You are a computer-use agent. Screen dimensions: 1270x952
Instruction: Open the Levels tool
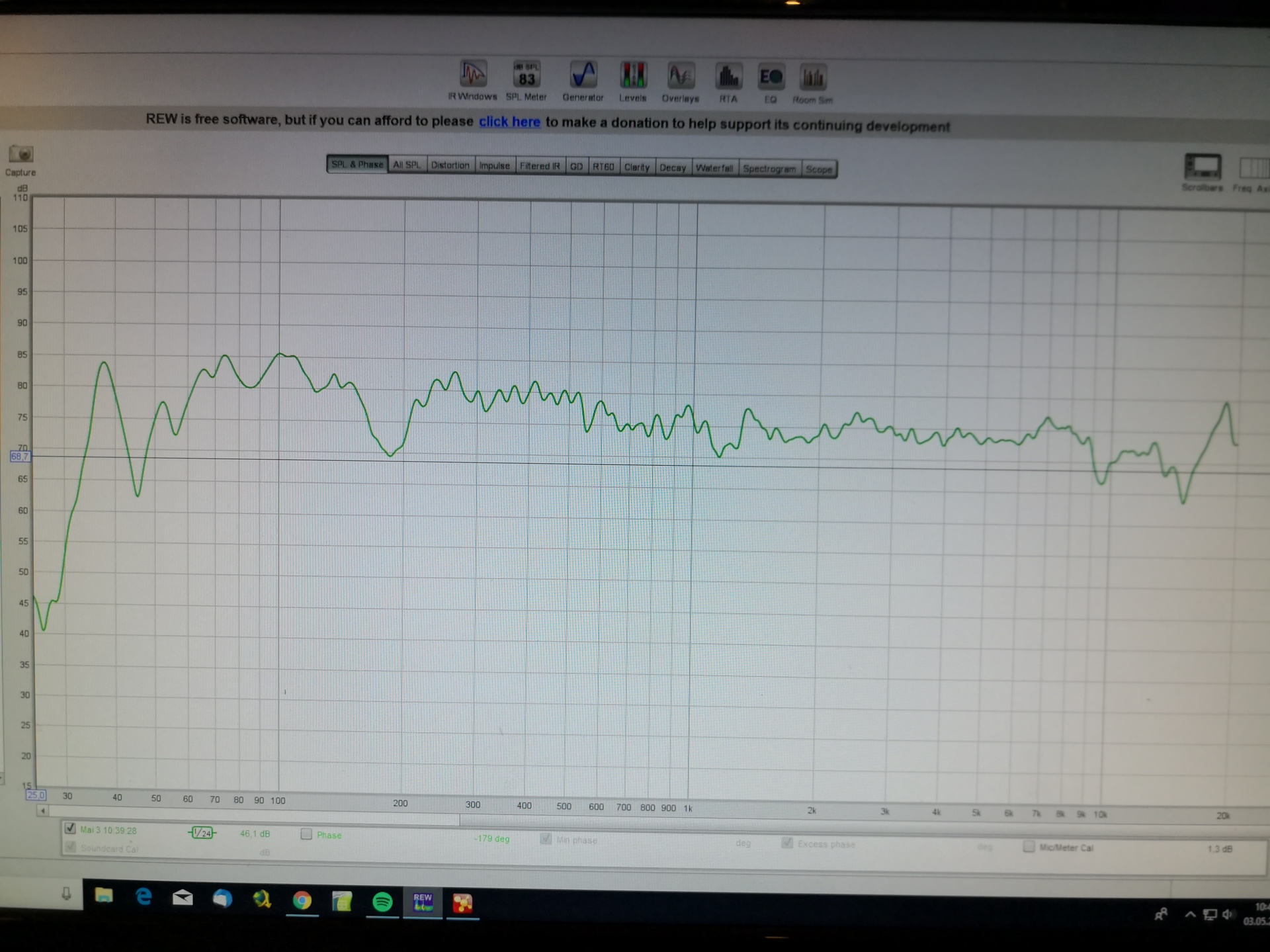633,76
